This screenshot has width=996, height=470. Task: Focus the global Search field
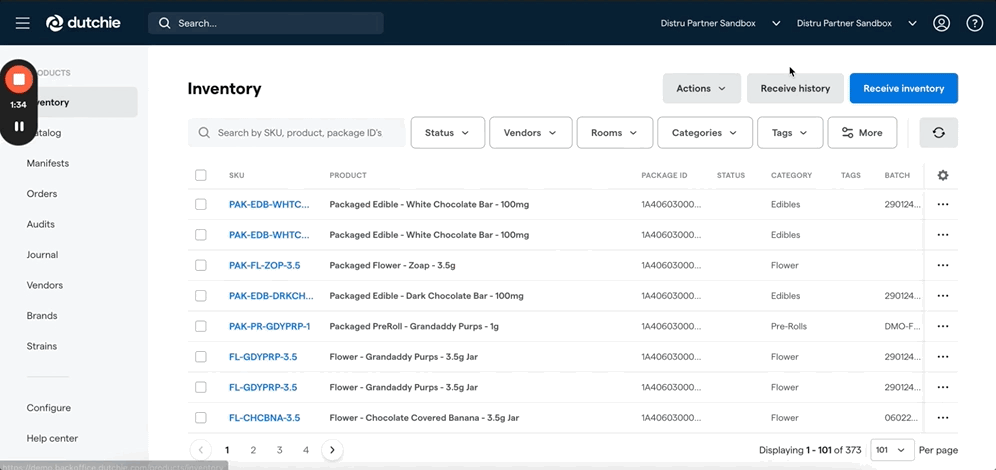266,24
